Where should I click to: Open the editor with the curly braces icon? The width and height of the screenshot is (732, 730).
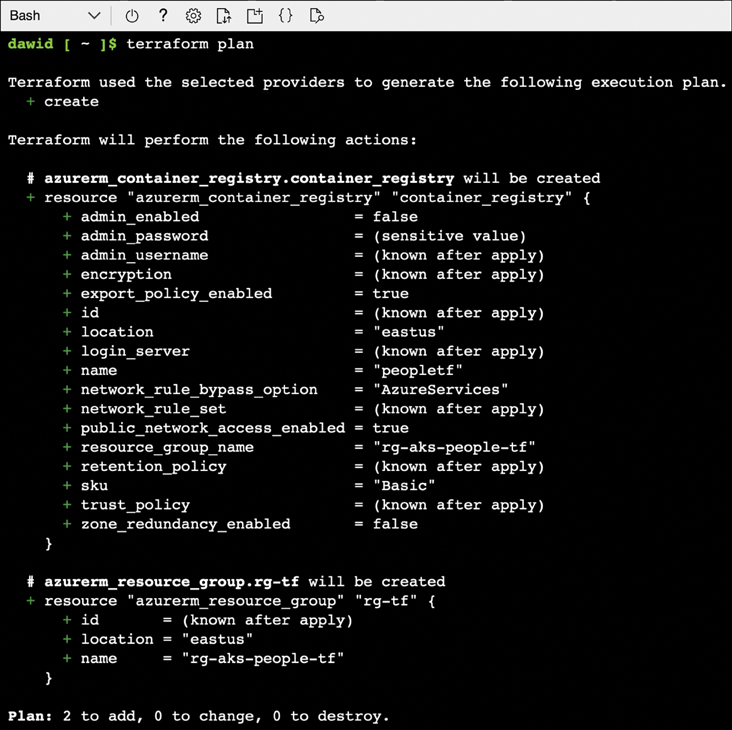[x=286, y=16]
